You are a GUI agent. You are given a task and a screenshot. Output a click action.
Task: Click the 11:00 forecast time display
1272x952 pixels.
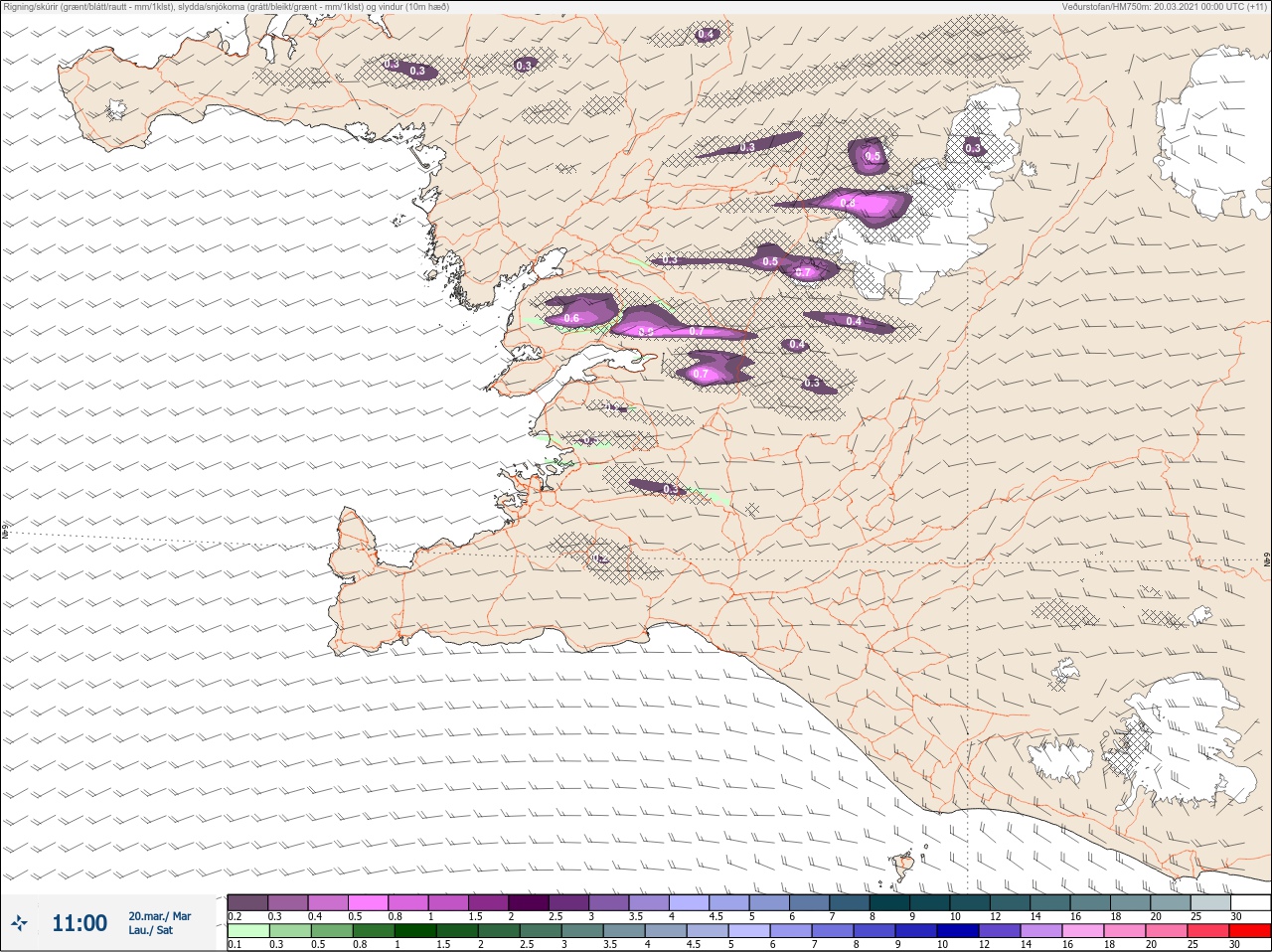pyautogui.click(x=79, y=923)
